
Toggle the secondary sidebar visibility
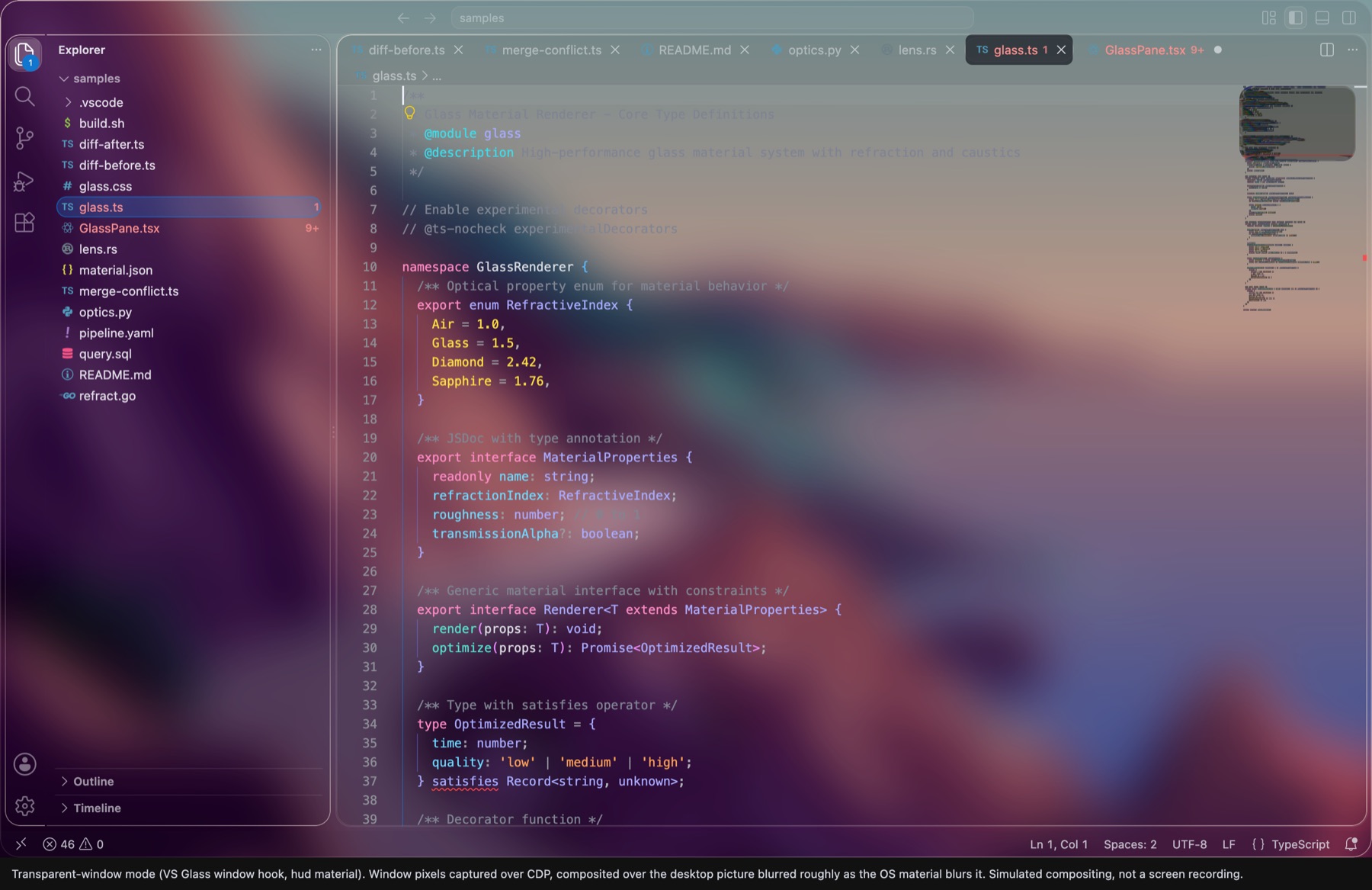(x=1349, y=18)
